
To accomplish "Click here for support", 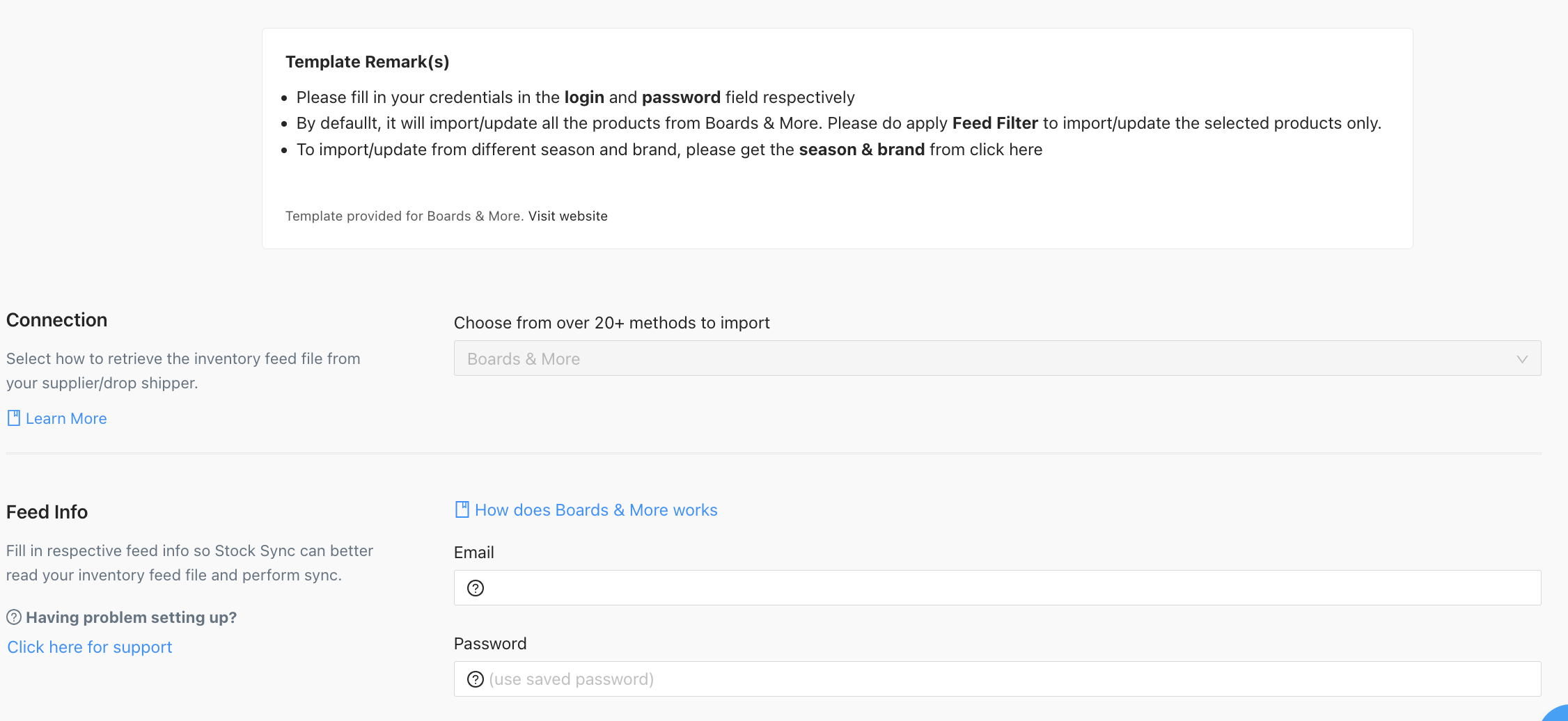I will click(x=89, y=647).
